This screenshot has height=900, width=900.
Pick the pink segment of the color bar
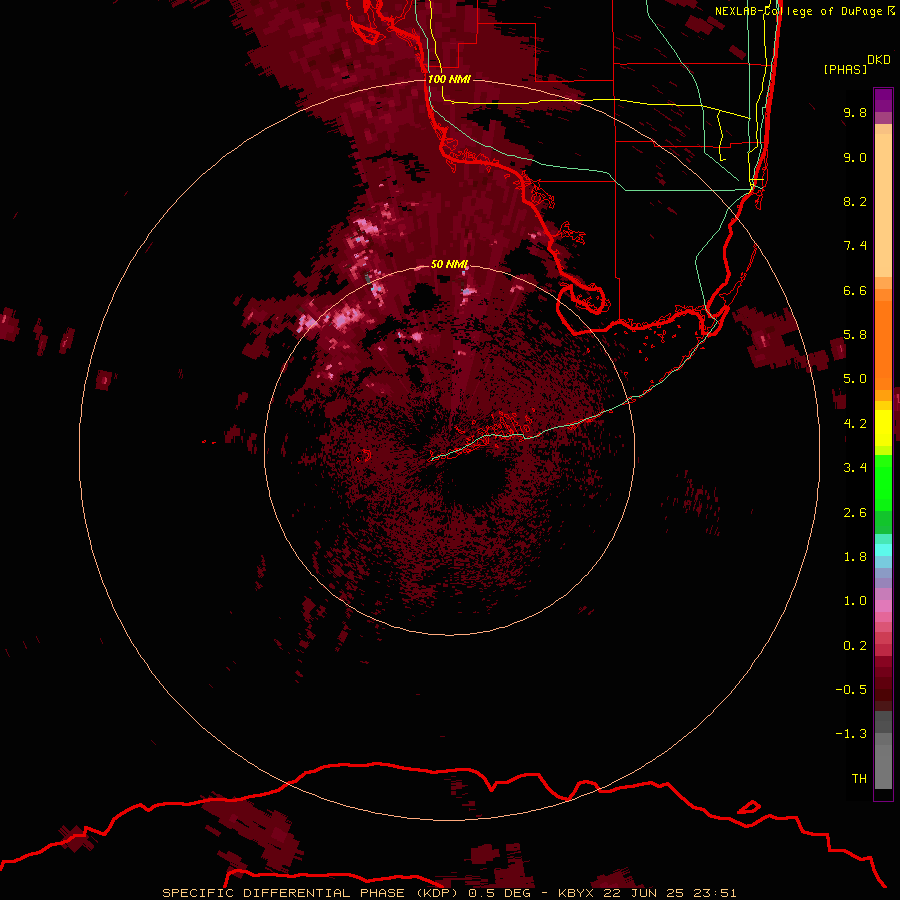[883, 606]
